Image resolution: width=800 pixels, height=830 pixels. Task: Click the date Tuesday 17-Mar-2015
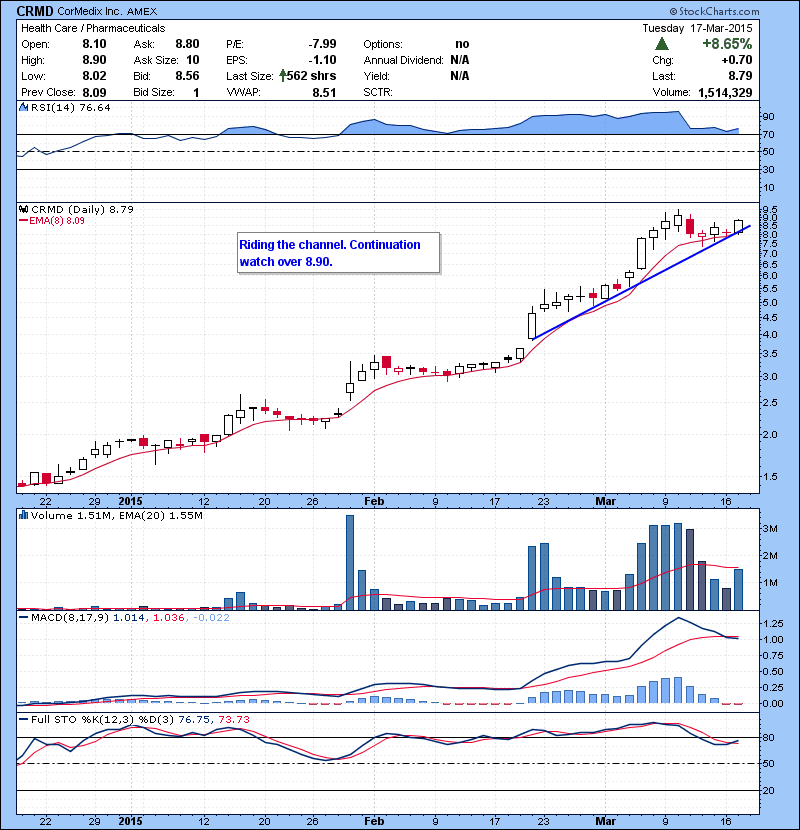(x=697, y=28)
